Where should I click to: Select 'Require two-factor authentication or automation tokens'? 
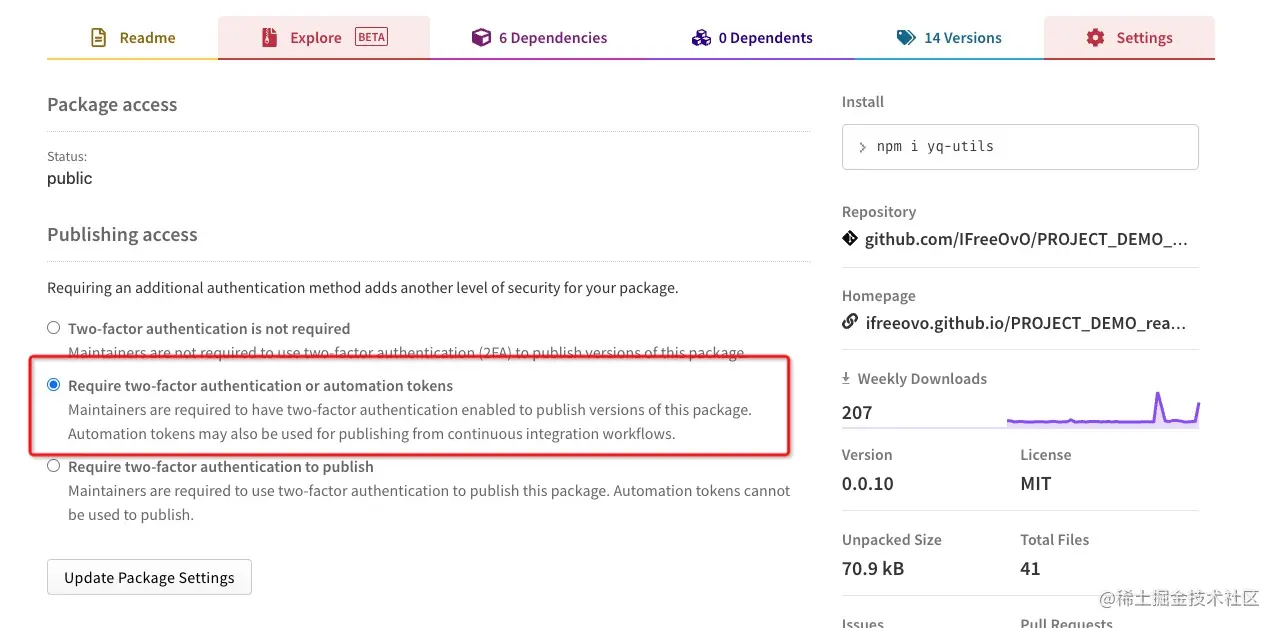tap(54, 385)
